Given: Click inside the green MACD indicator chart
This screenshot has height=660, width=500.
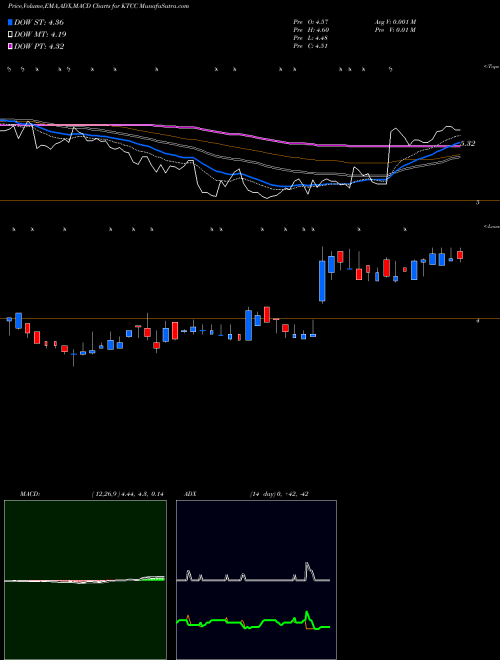Looking at the screenshot, I should click(x=85, y=580).
